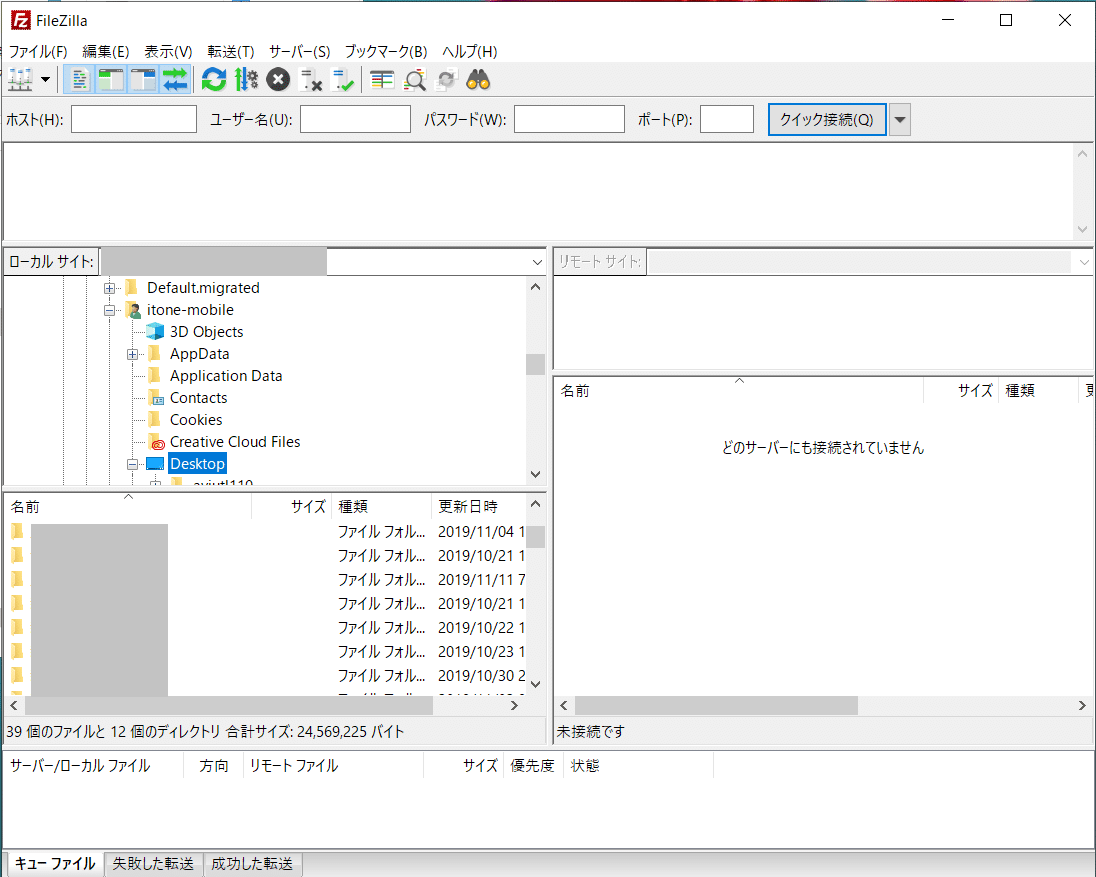Sort remote list by 種類 column
This screenshot has height=877, width=1096.
1037,391
